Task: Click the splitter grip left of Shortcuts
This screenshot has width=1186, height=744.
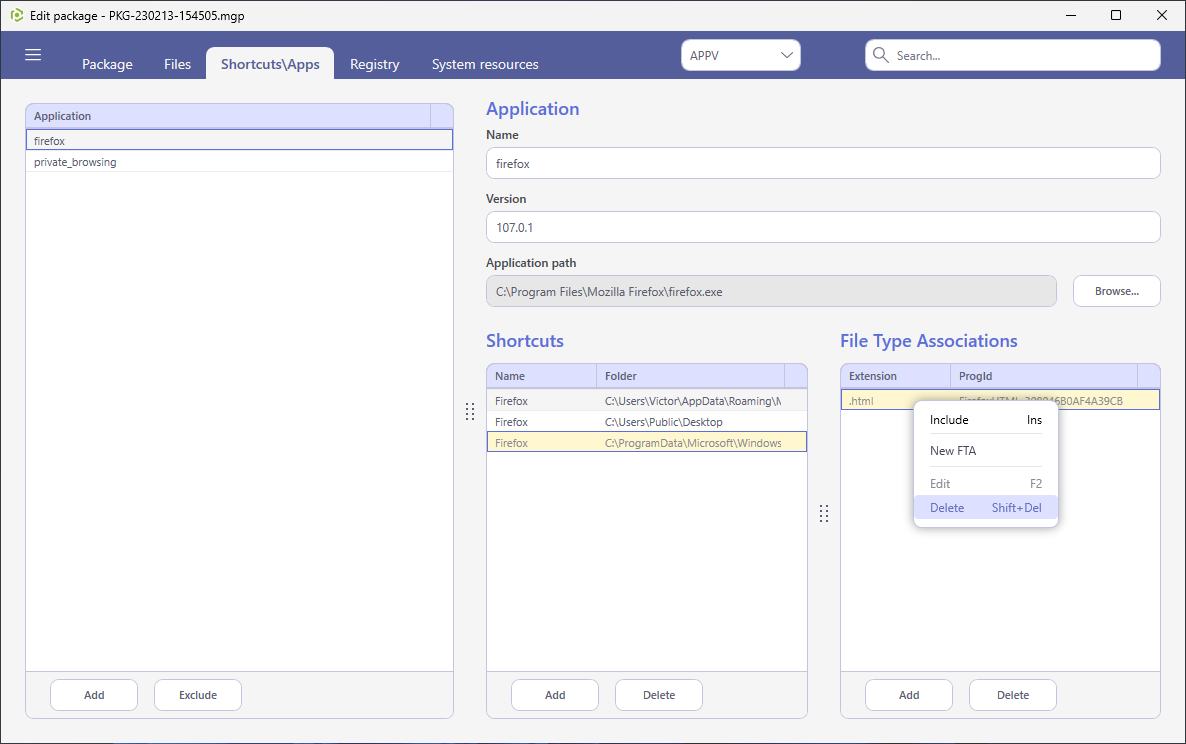Action: 470,411
